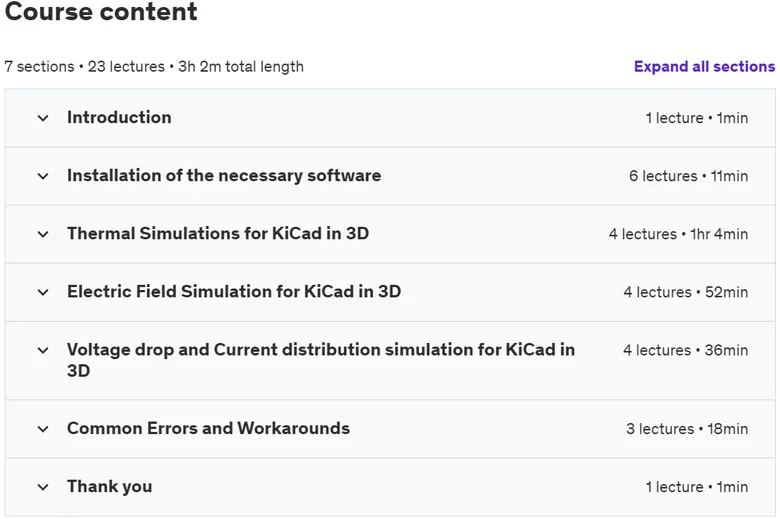Click the 4 lectures 52min label

point(685,292)
